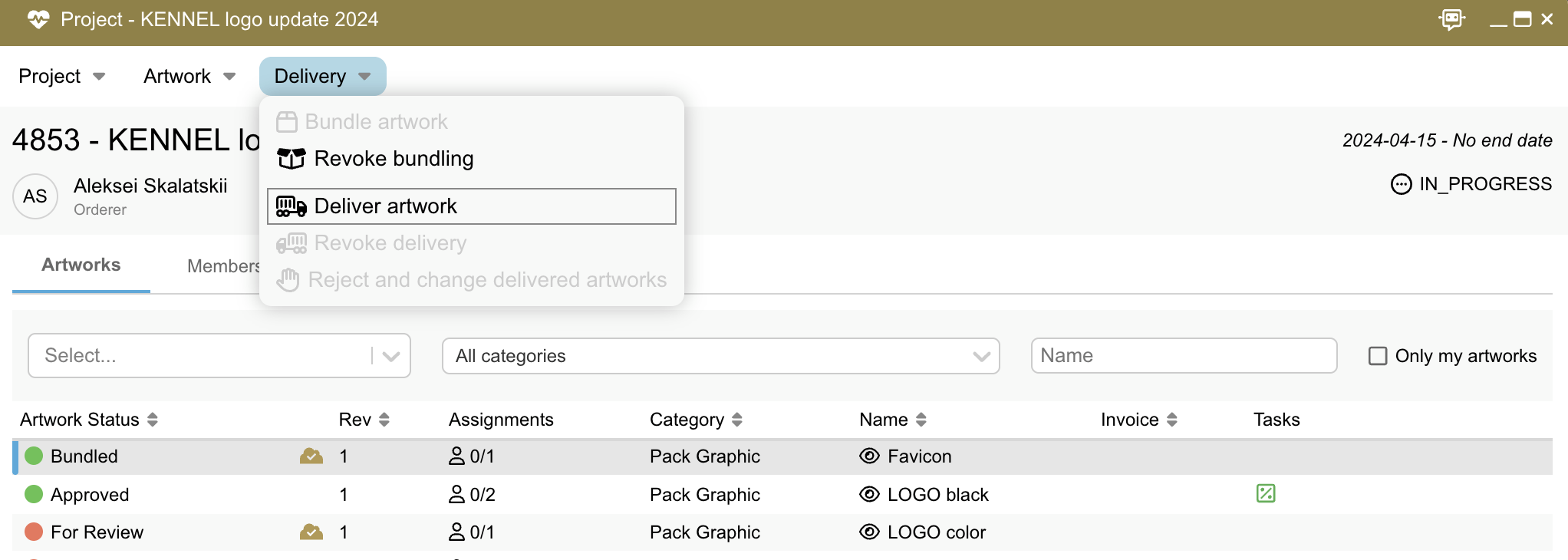Click the bundle icon in Bundled row
Viewport: 1568px width, 560px height.
[x=311, y=456]
